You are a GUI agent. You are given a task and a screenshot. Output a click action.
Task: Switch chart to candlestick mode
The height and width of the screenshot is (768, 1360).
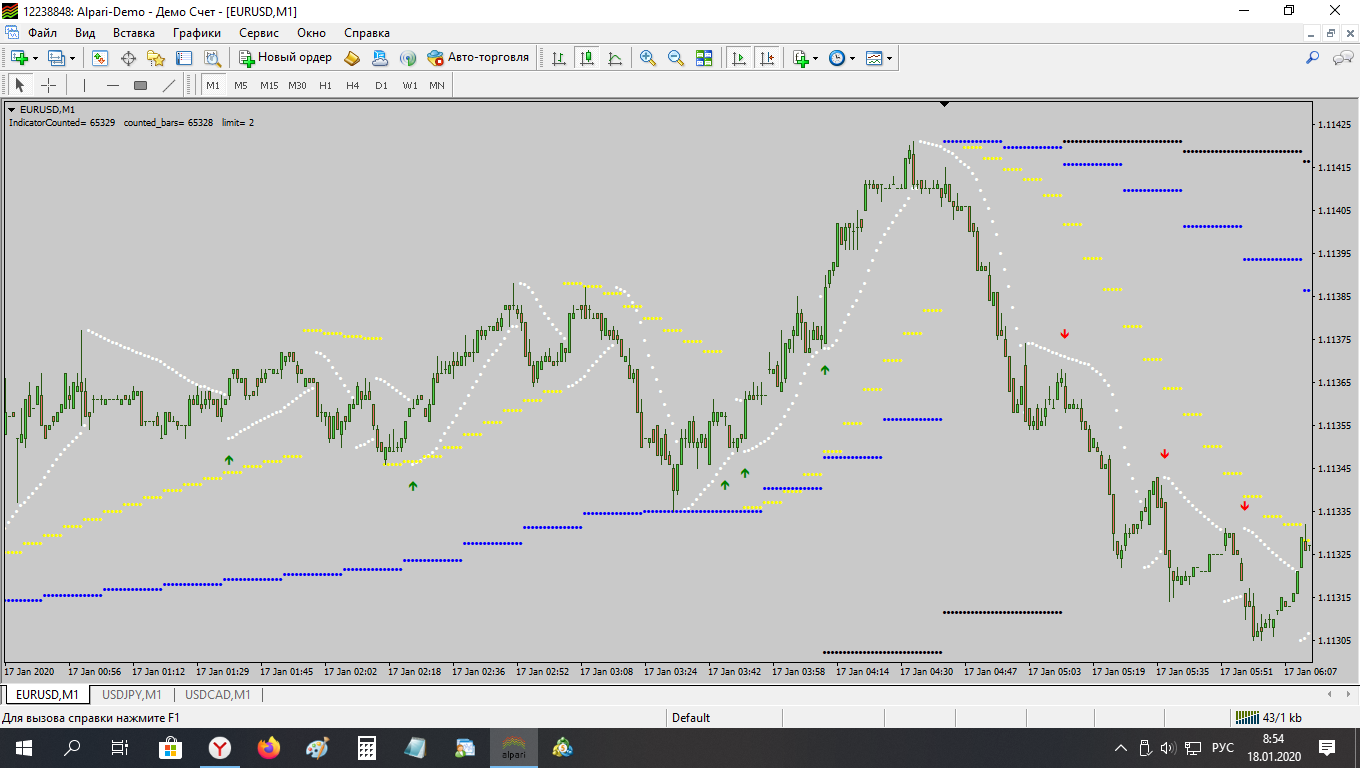(587, 58)
